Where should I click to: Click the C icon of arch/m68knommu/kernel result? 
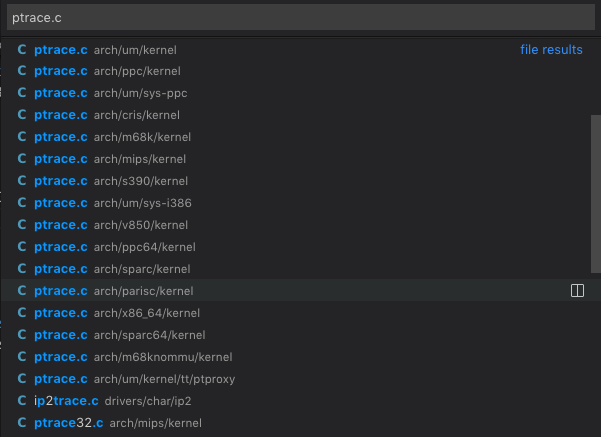click(x=22, y=356)
